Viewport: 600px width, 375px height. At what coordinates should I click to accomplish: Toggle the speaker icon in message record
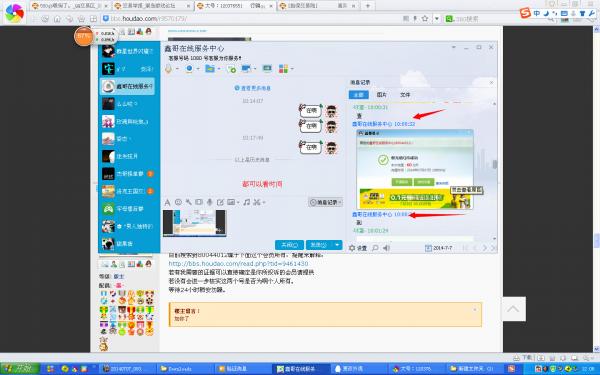(x=386, y=248)
